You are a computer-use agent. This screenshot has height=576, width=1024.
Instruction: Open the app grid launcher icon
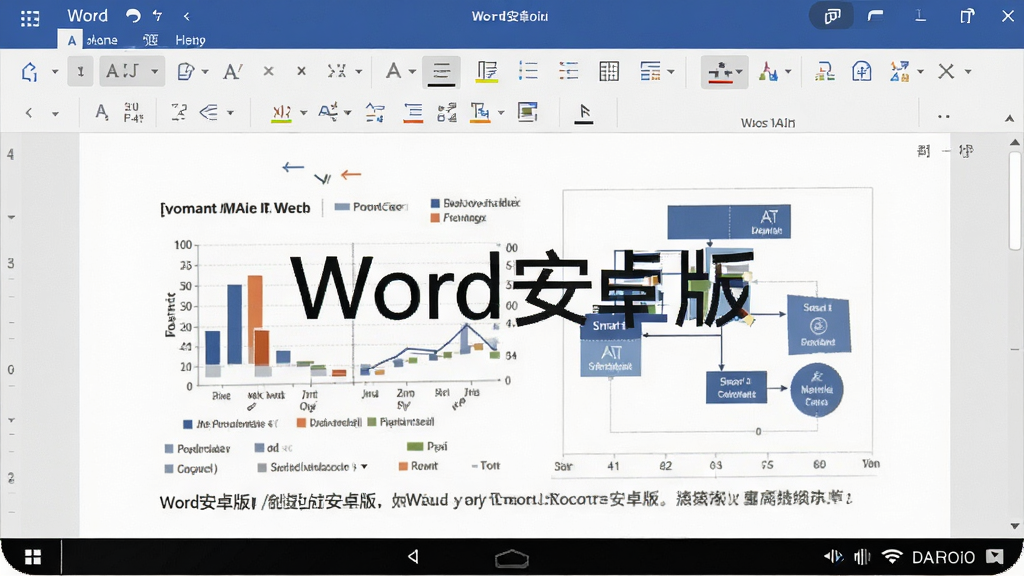pos(30,18)
